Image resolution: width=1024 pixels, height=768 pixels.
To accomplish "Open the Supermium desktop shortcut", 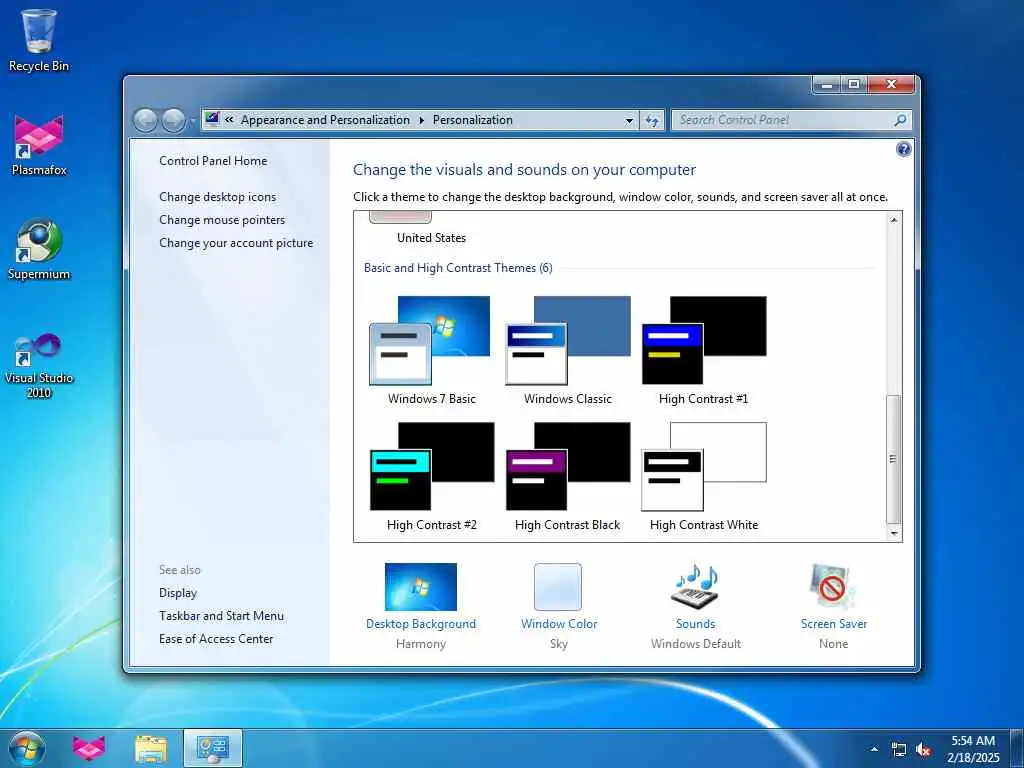I will pyautogui.click(x=39, y=249).
